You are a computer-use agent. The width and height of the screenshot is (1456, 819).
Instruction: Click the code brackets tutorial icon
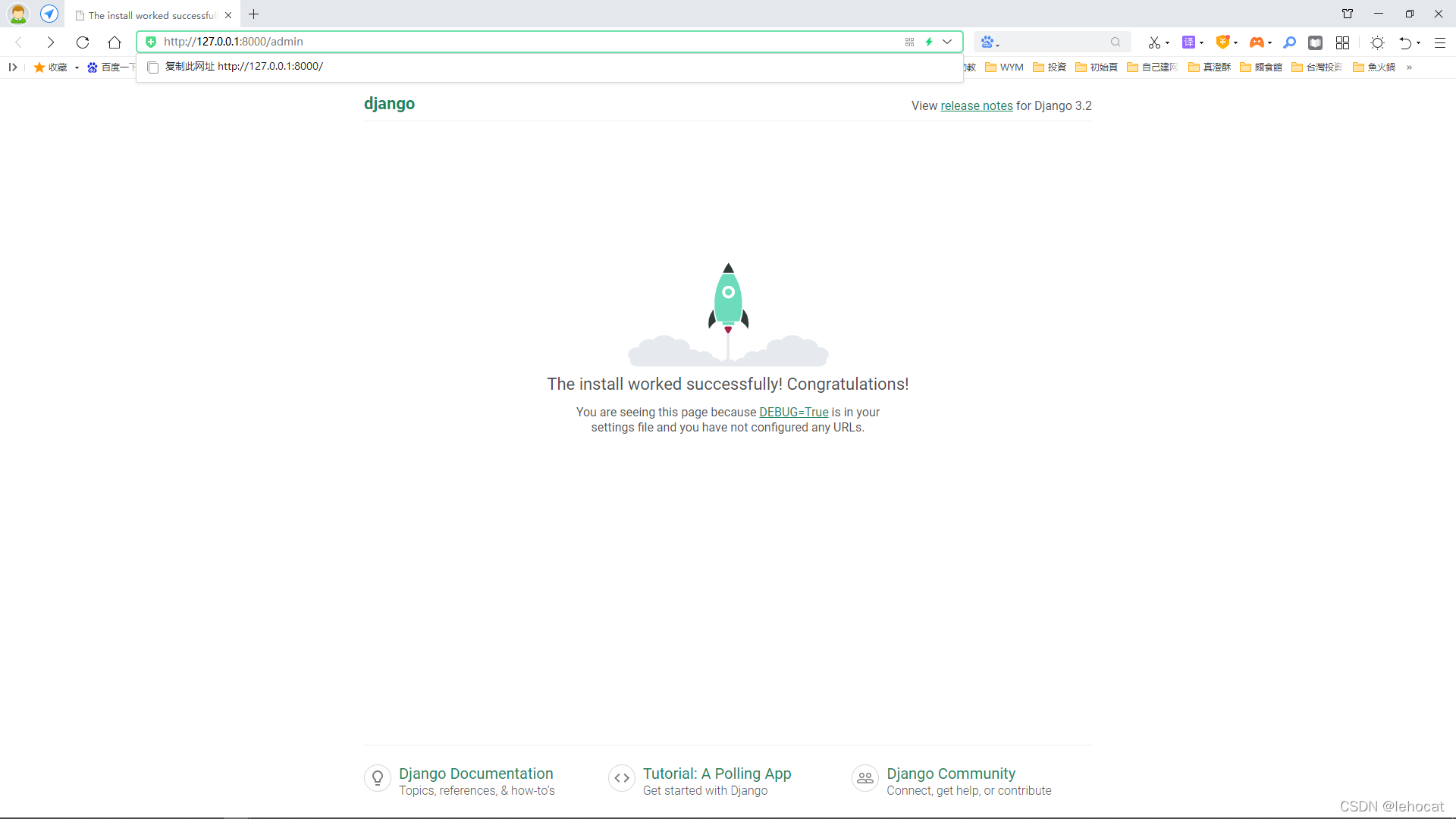[622, 778]
